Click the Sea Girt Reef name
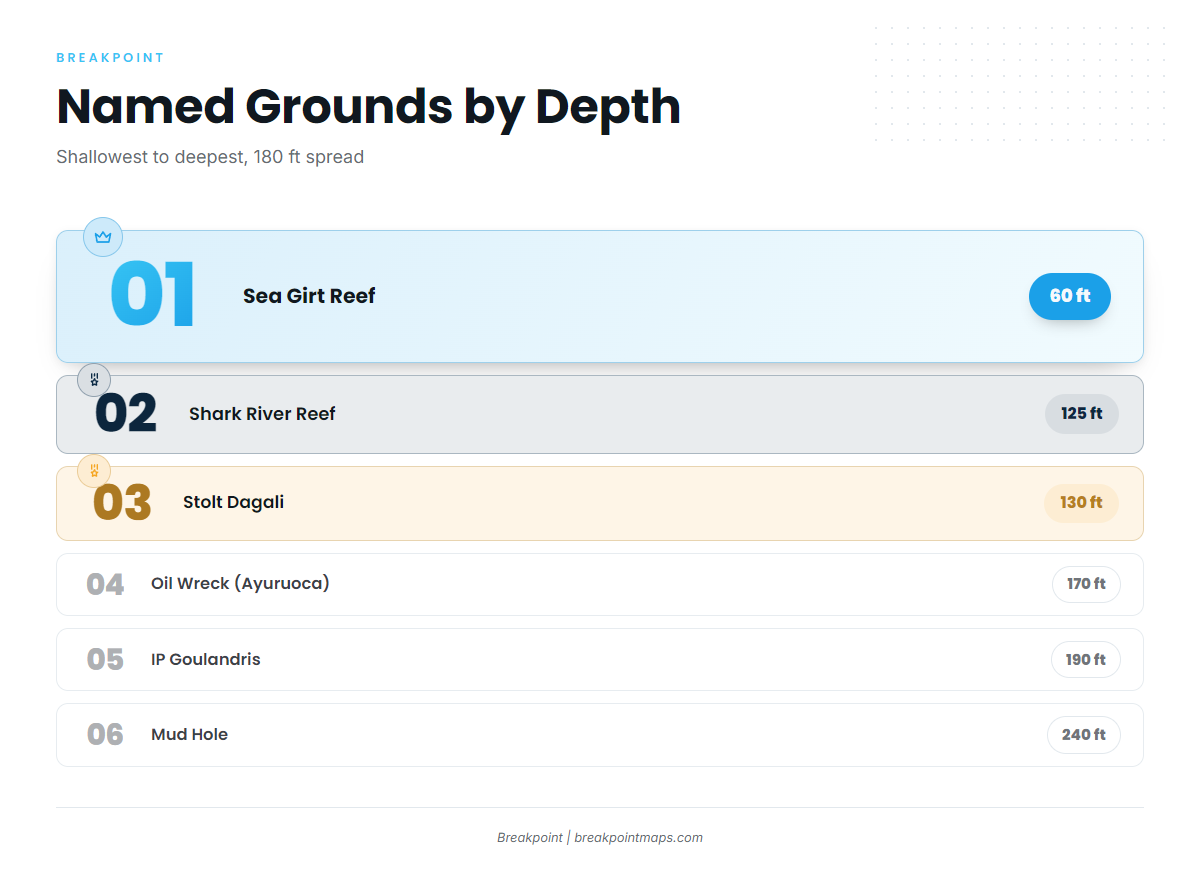The image size is (1200, 871). pos(309,296)
